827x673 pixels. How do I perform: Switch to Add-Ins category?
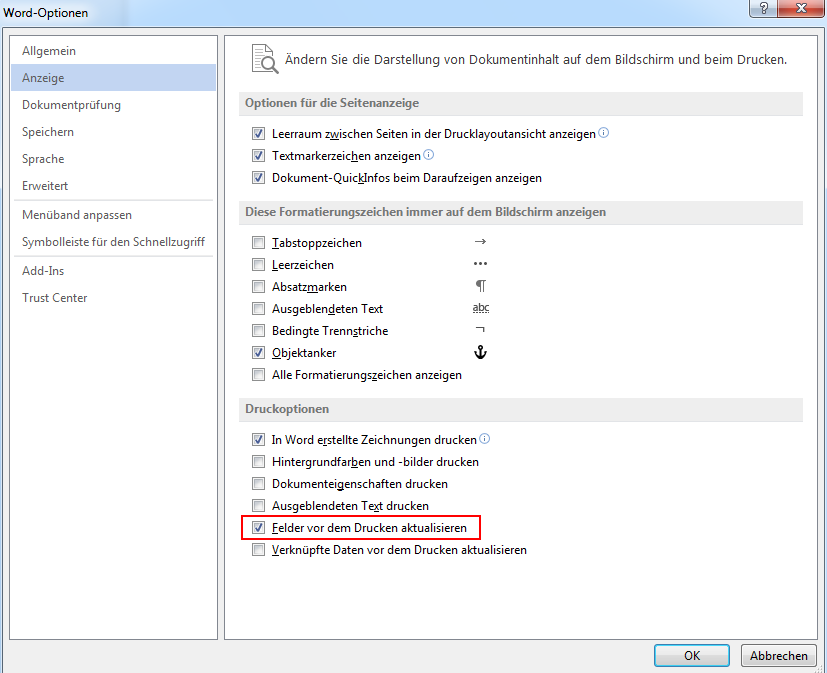(113, 271)
